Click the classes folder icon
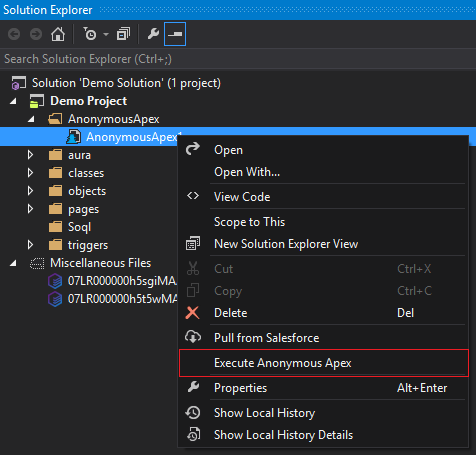Image resolution: width=476 pixels, height=455 pixels. tap(55, 173)
